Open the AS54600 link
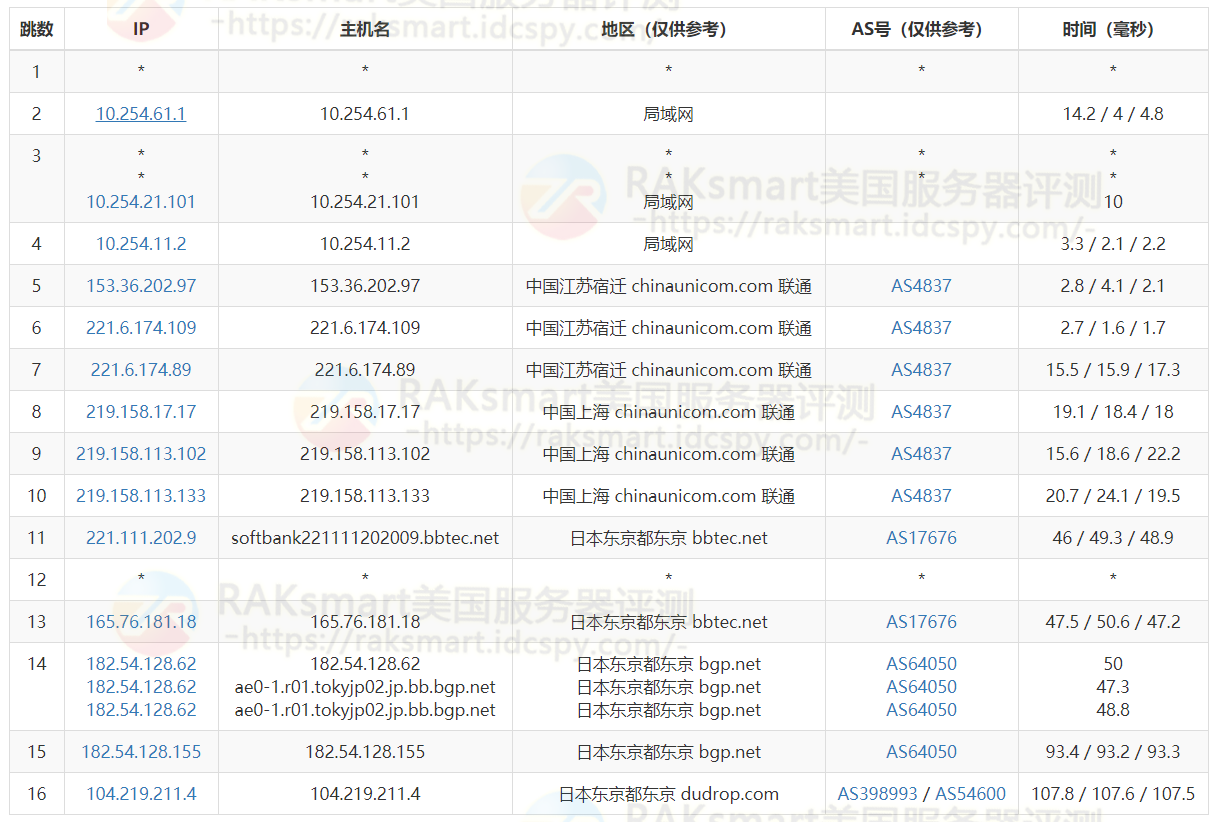The image size is (1215, 822). (970, 794)
